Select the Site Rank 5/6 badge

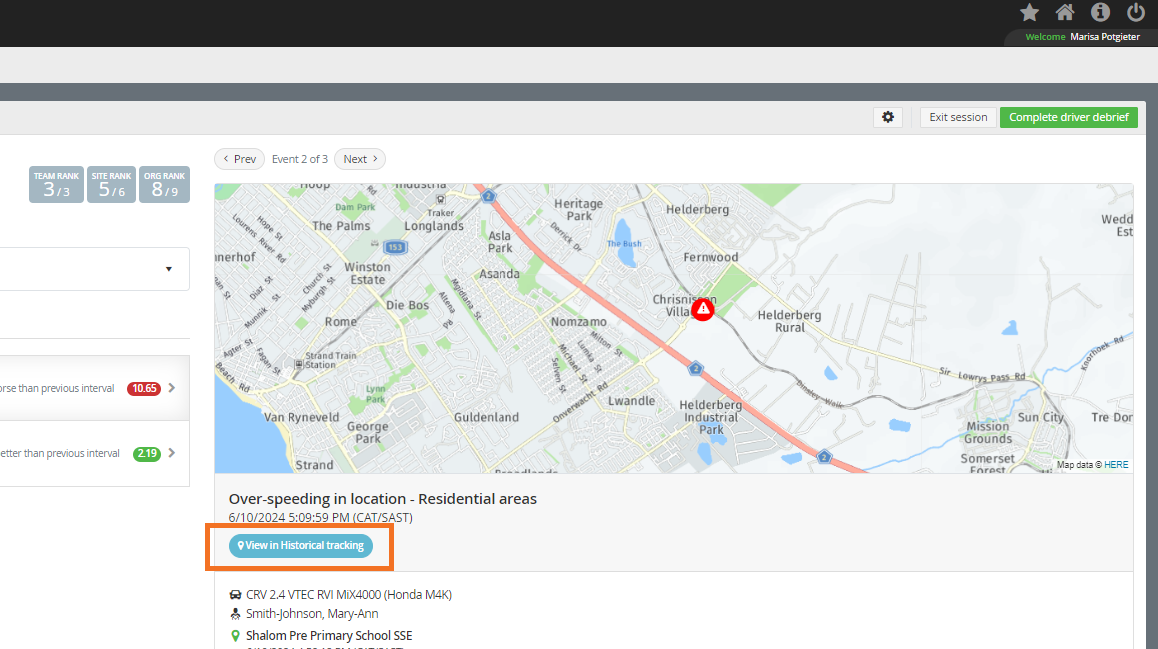[x=112, y=185]
